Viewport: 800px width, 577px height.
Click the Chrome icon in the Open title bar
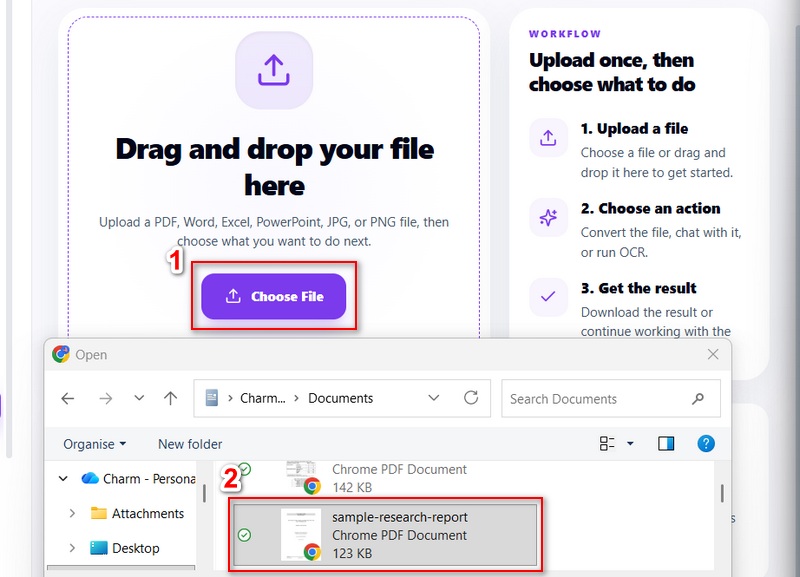[61, 354]
